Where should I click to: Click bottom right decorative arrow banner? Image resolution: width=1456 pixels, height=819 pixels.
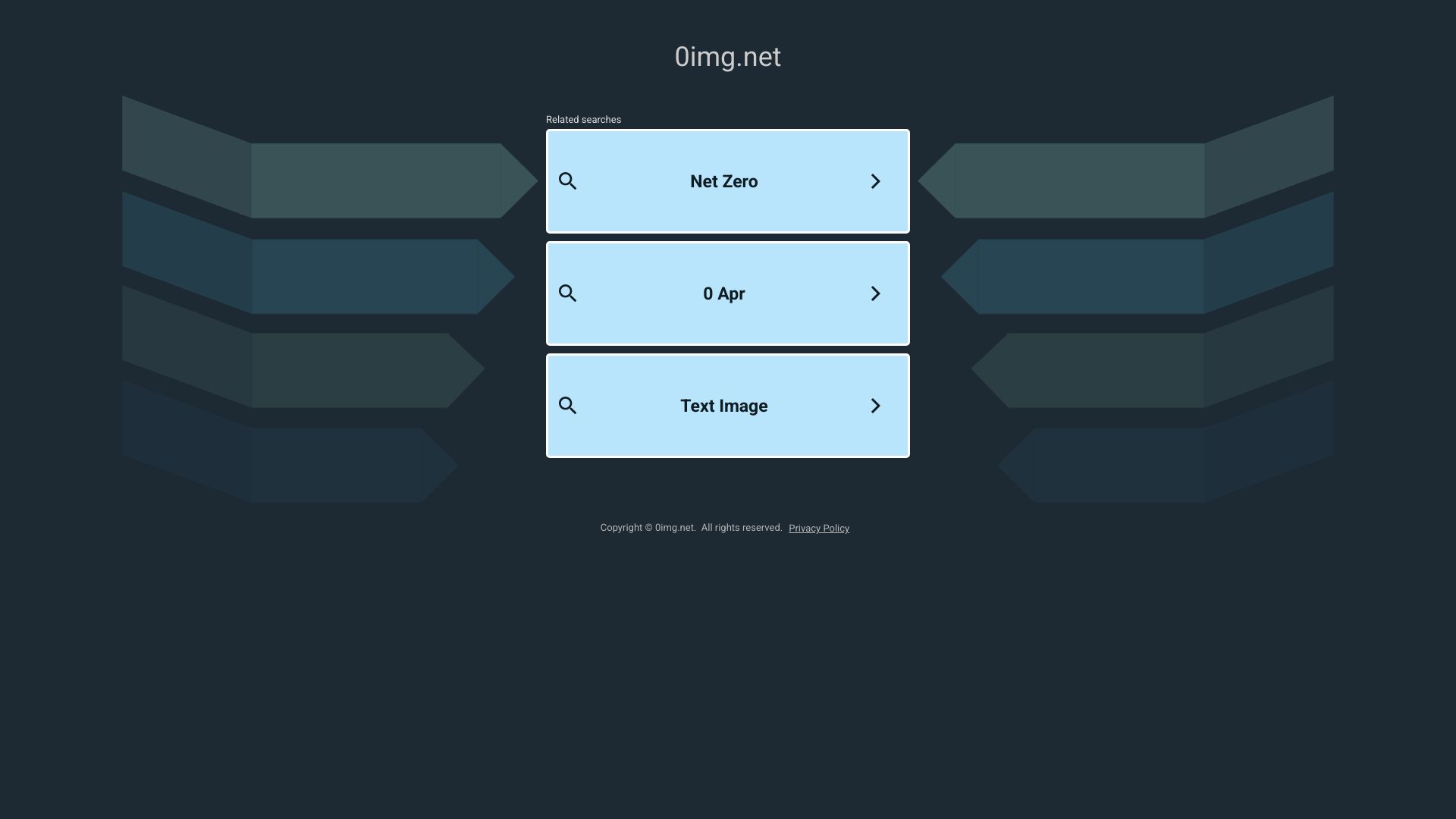tap(1119, 465)
